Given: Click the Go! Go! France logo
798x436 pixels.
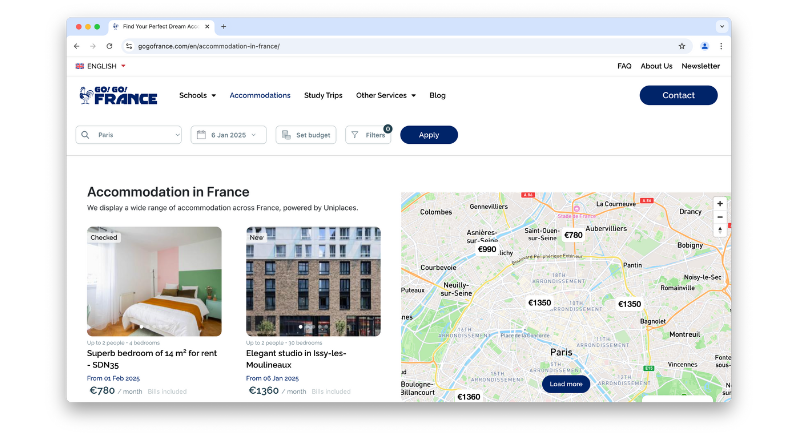Looking at the screenshot, I should [118, 96].
